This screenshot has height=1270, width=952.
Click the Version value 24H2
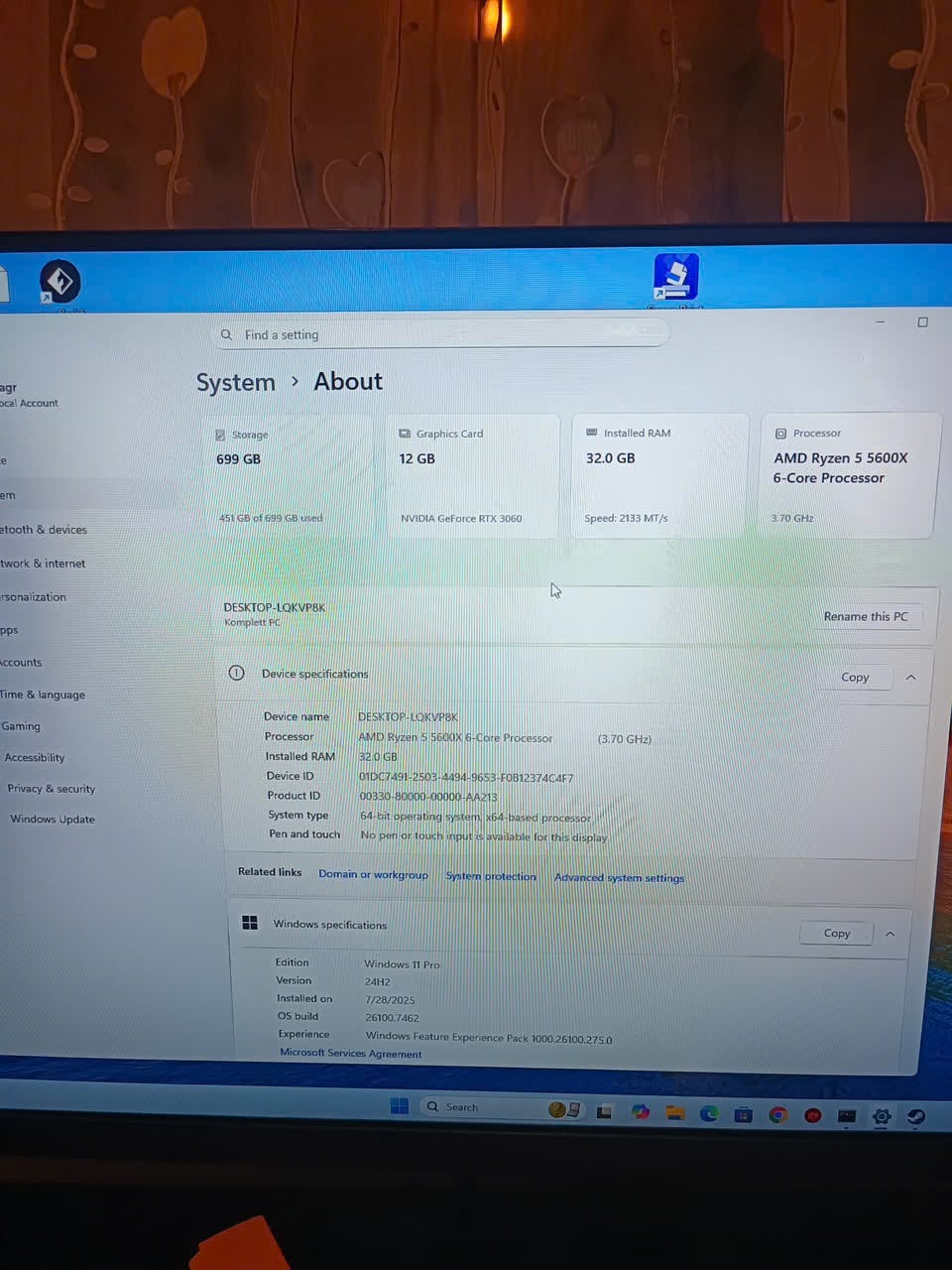[377, 982]
